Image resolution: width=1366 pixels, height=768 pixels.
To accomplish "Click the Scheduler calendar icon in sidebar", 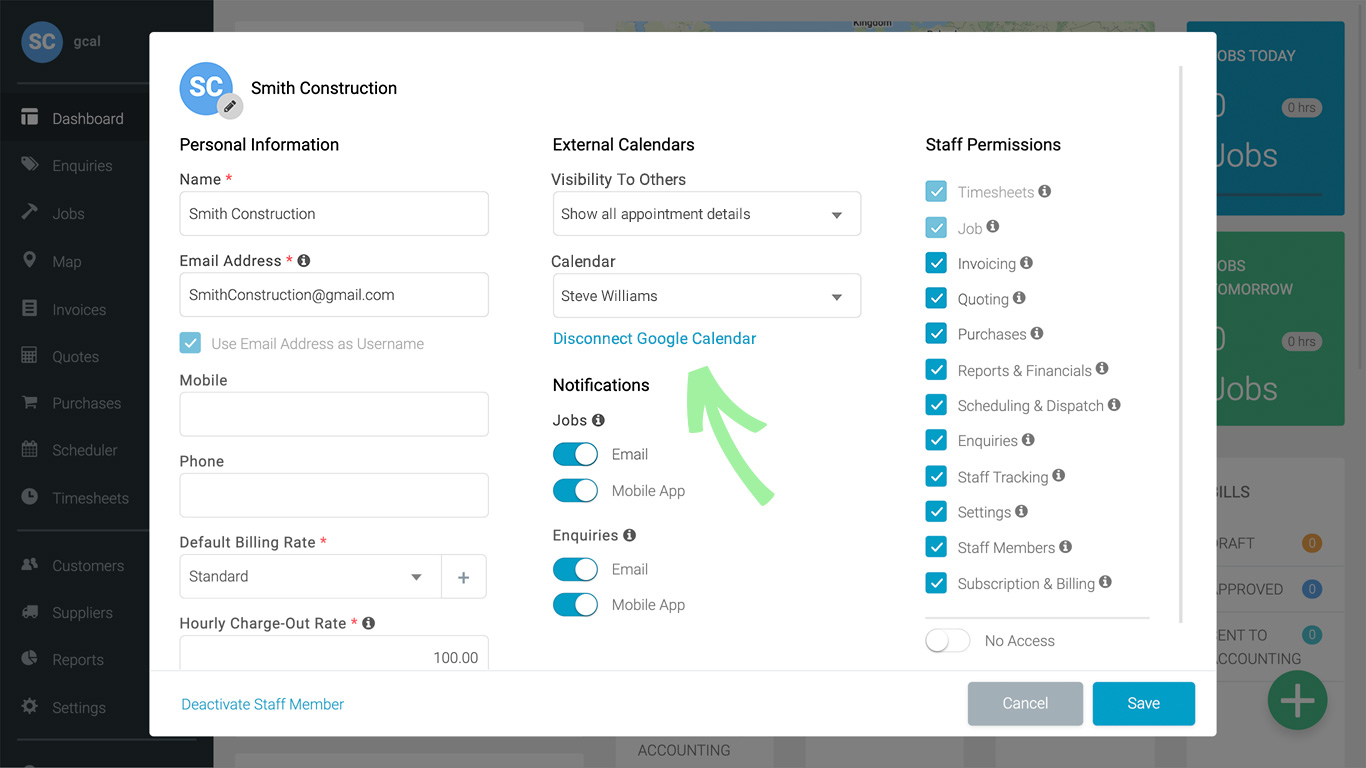I will 30,450.
